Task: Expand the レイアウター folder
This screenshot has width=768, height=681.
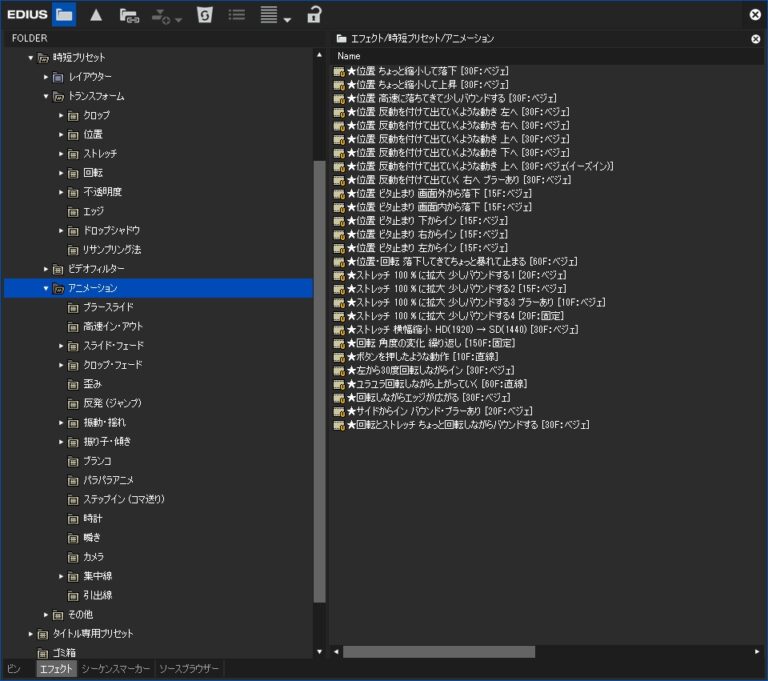Action: (46, 77)
